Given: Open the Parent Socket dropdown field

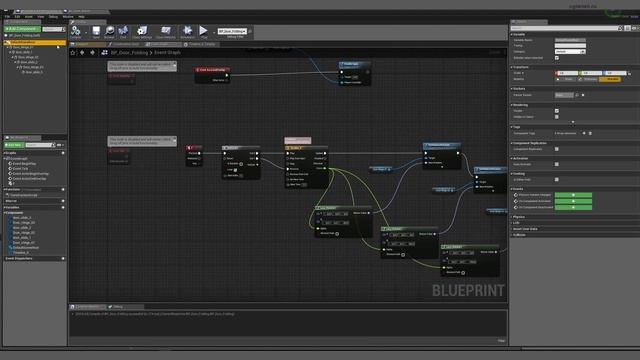Looking at the screenshot, I should pyautogui.click(x=564, y=95).
